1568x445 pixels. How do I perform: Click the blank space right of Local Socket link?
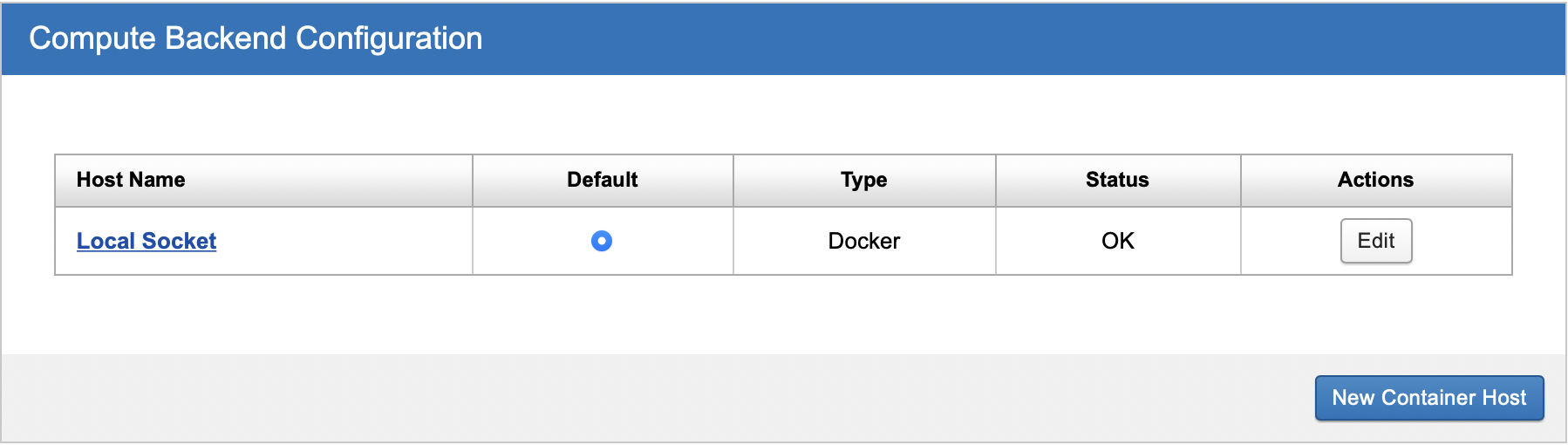coord(349,241)
